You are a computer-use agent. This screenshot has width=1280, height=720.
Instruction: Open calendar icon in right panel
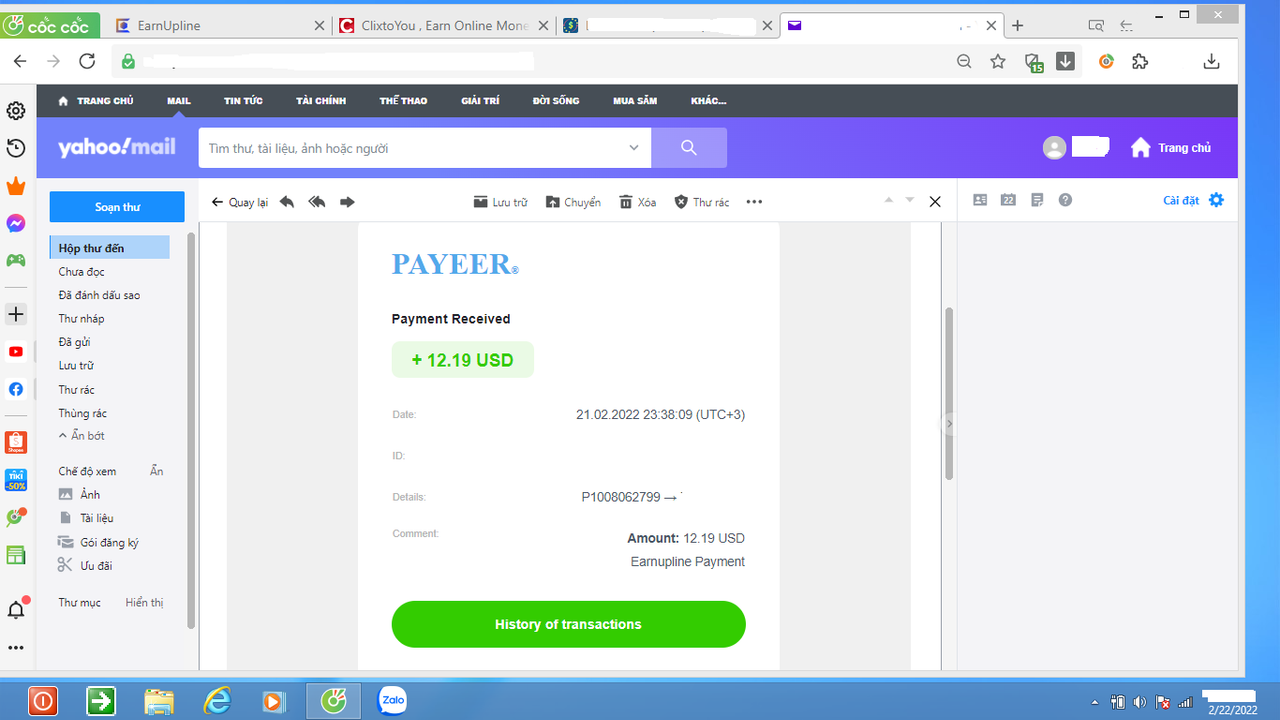point(1008,200)
